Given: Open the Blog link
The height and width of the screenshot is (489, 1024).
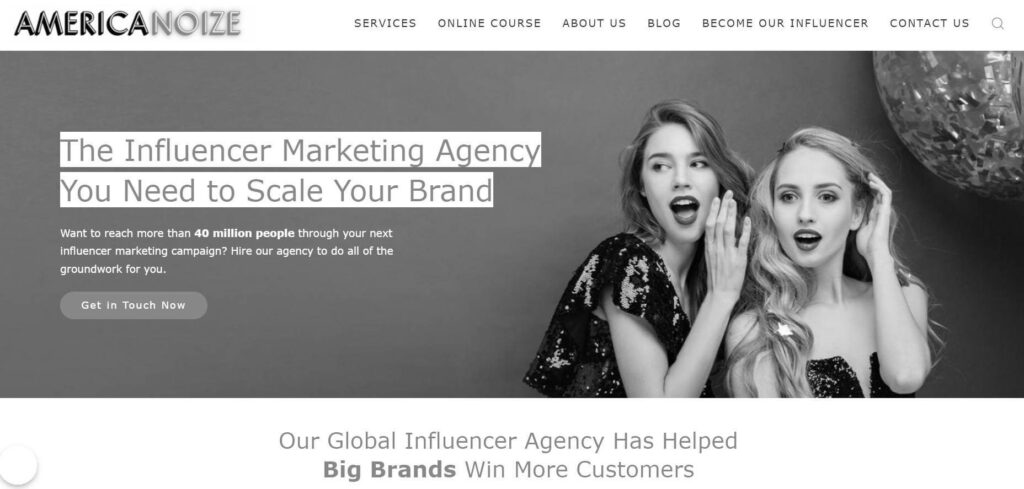Looking at the screenshot, I should (x=664, y=24).
